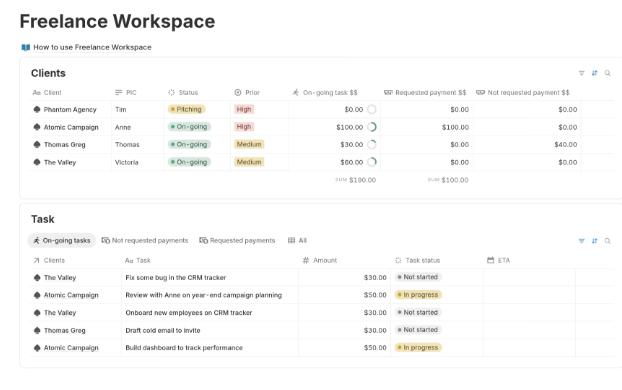The height and width of the screenshot is (390, 622).
Task: Open task Draft cold email to invite
Action: coord(163,330)
